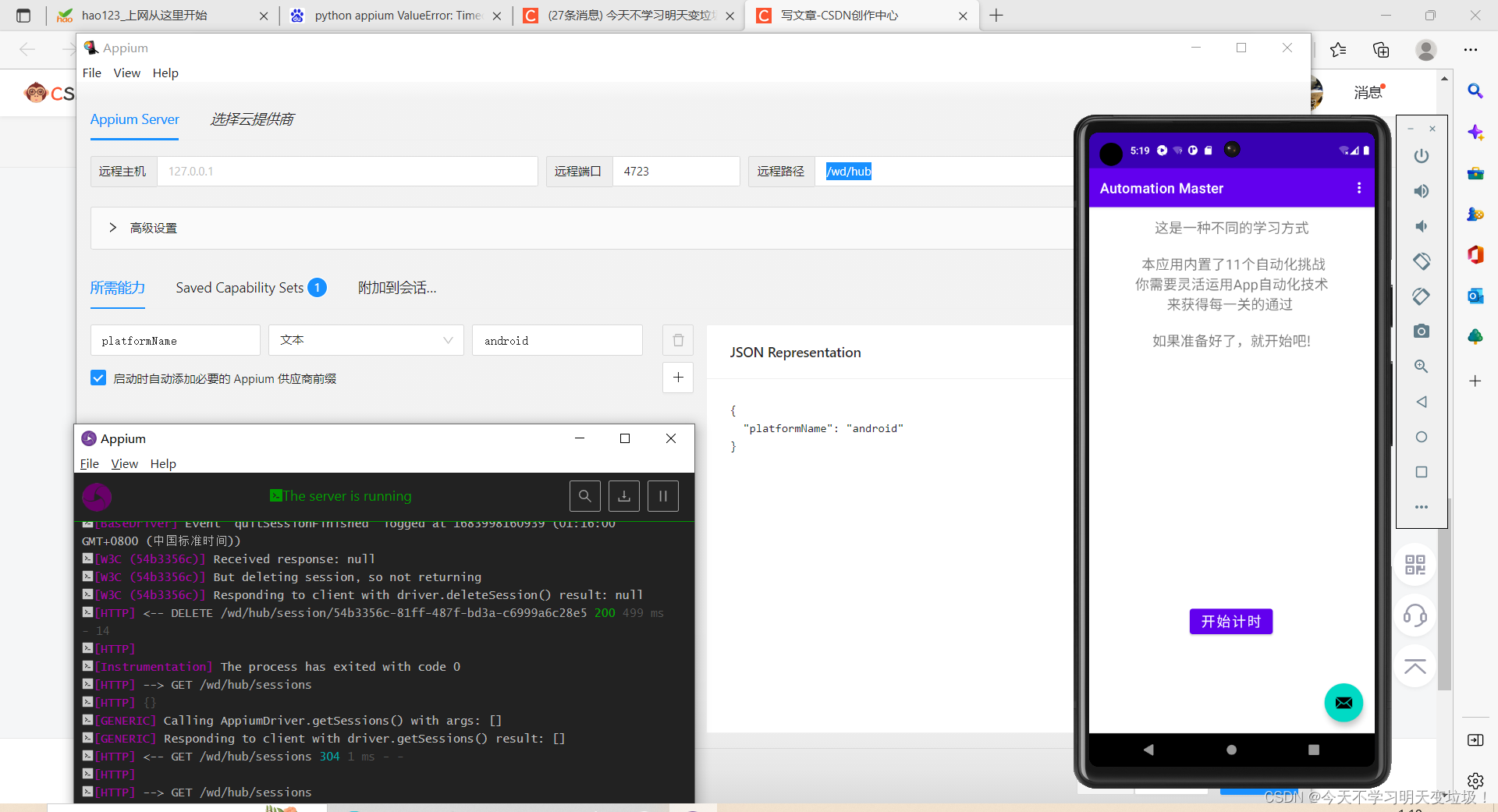Screen dimensions: 1498x812
Task: Add a new capability with the plus button
Action: coord(677,378)
